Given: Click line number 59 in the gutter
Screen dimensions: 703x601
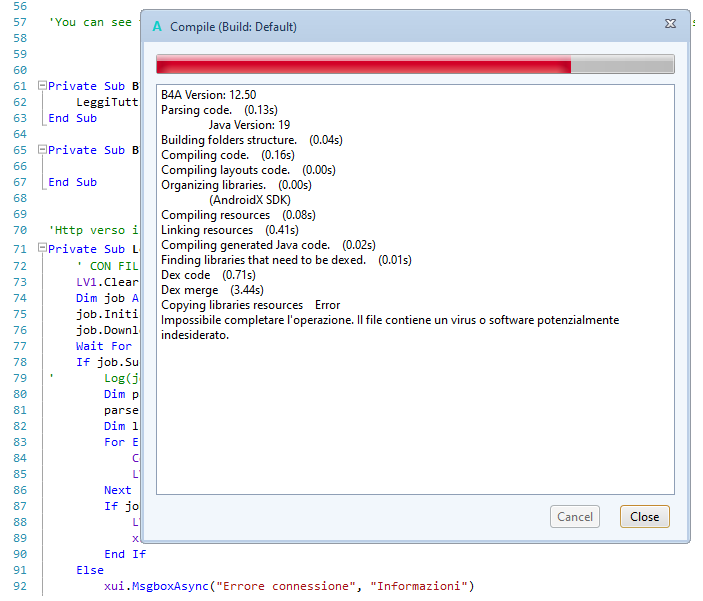Looking at the screenshot, I should [x=20, y=54].
